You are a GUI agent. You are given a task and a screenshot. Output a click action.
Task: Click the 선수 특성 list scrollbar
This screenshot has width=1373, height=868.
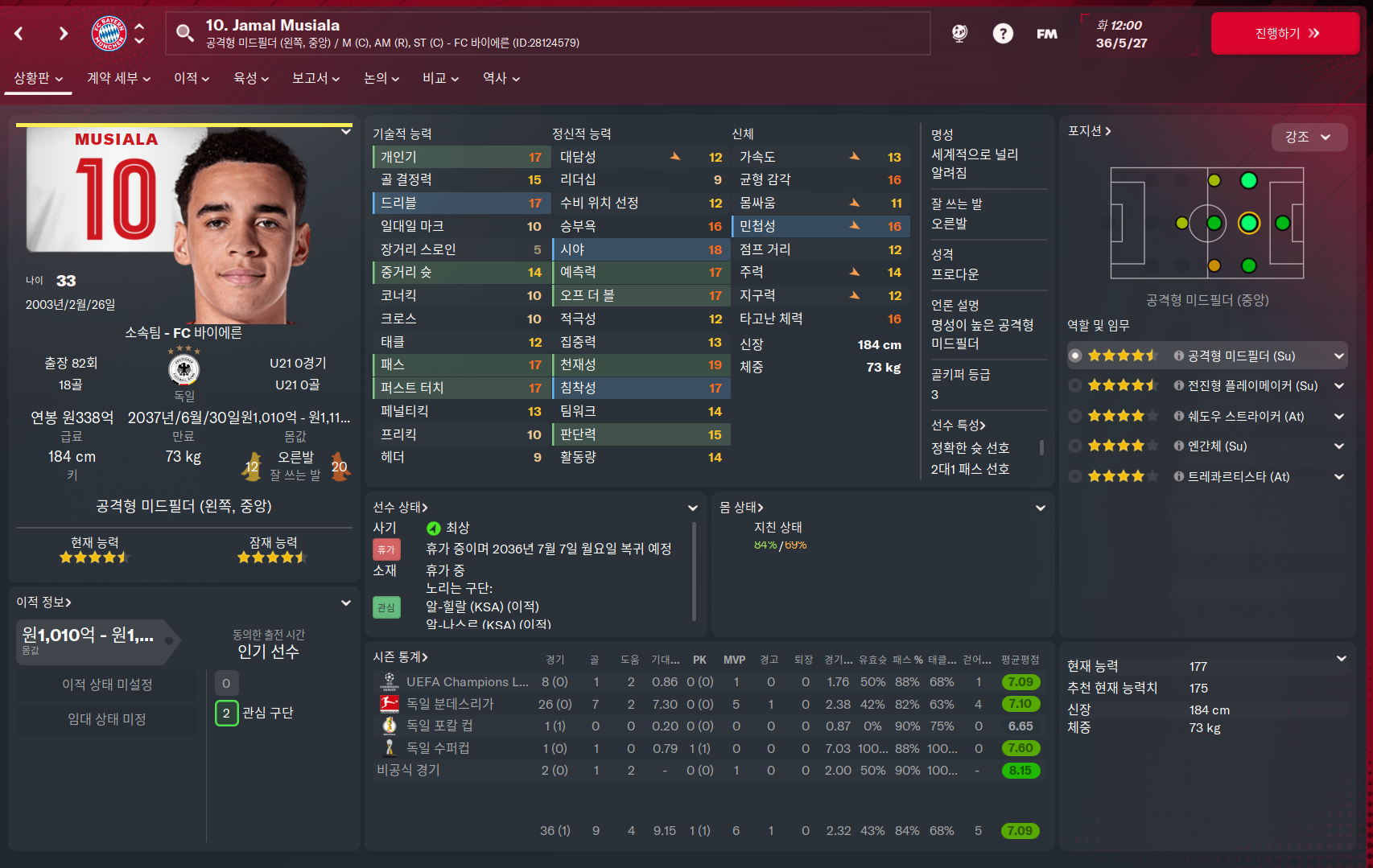(1042, 447)
